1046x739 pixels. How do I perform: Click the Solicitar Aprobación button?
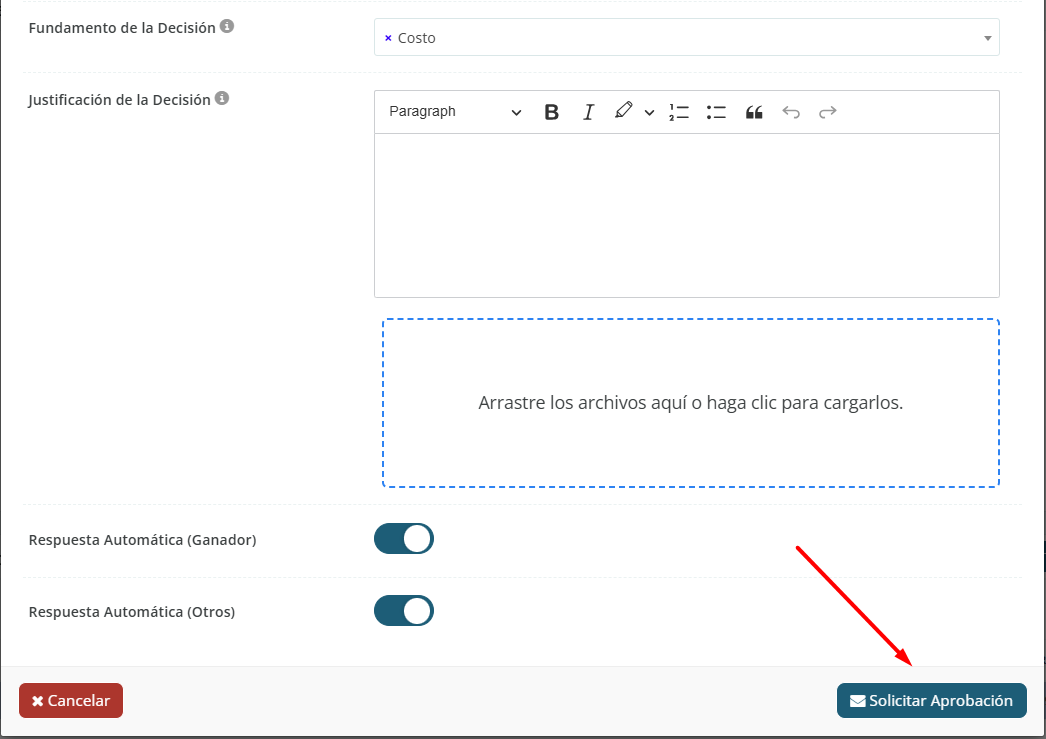click(x=931, y=701)
